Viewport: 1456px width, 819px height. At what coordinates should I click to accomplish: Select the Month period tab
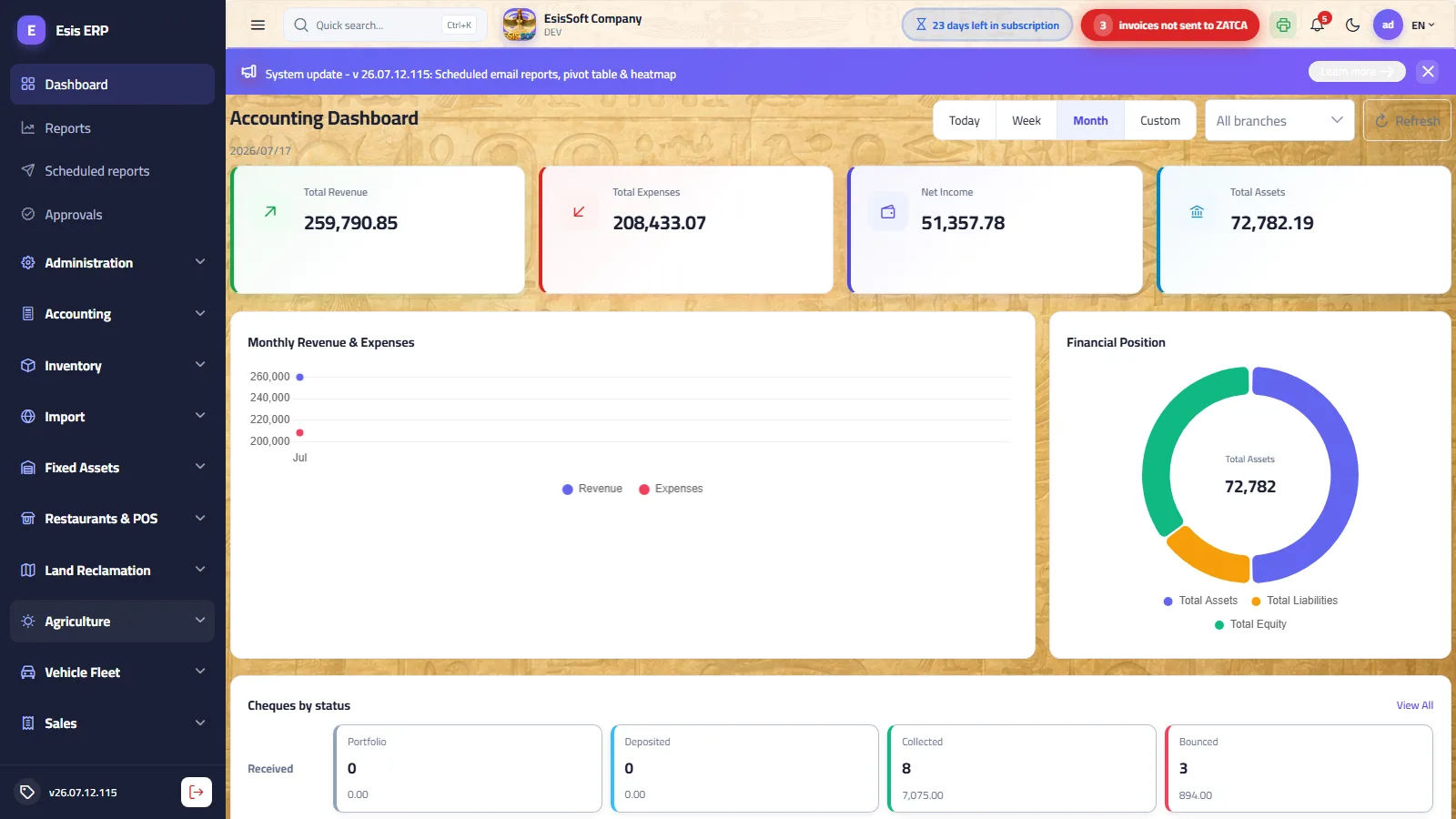[1090, 121]
